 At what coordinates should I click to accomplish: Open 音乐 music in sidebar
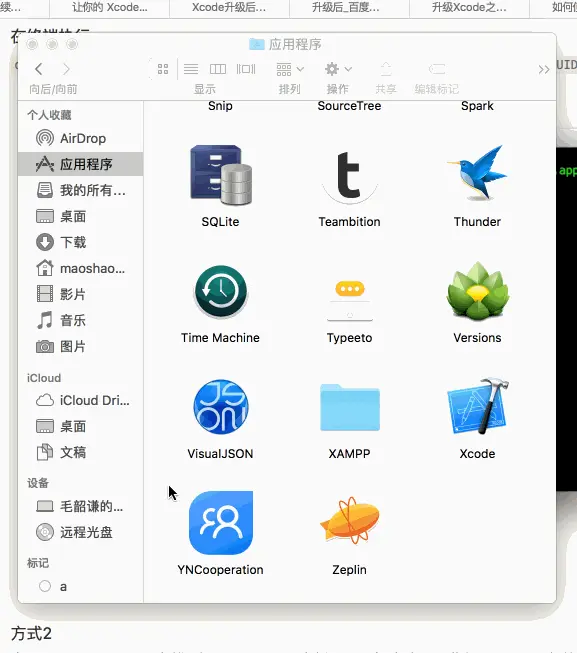(80, 320)
